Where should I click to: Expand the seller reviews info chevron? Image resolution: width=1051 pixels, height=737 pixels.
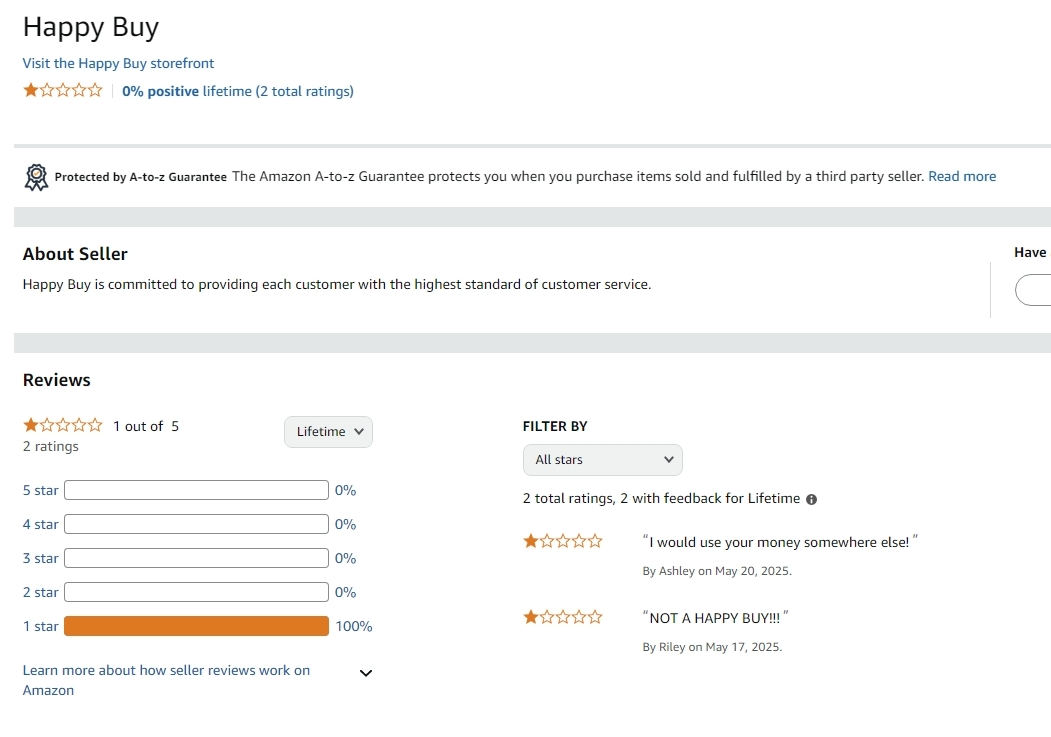(366, 673)
